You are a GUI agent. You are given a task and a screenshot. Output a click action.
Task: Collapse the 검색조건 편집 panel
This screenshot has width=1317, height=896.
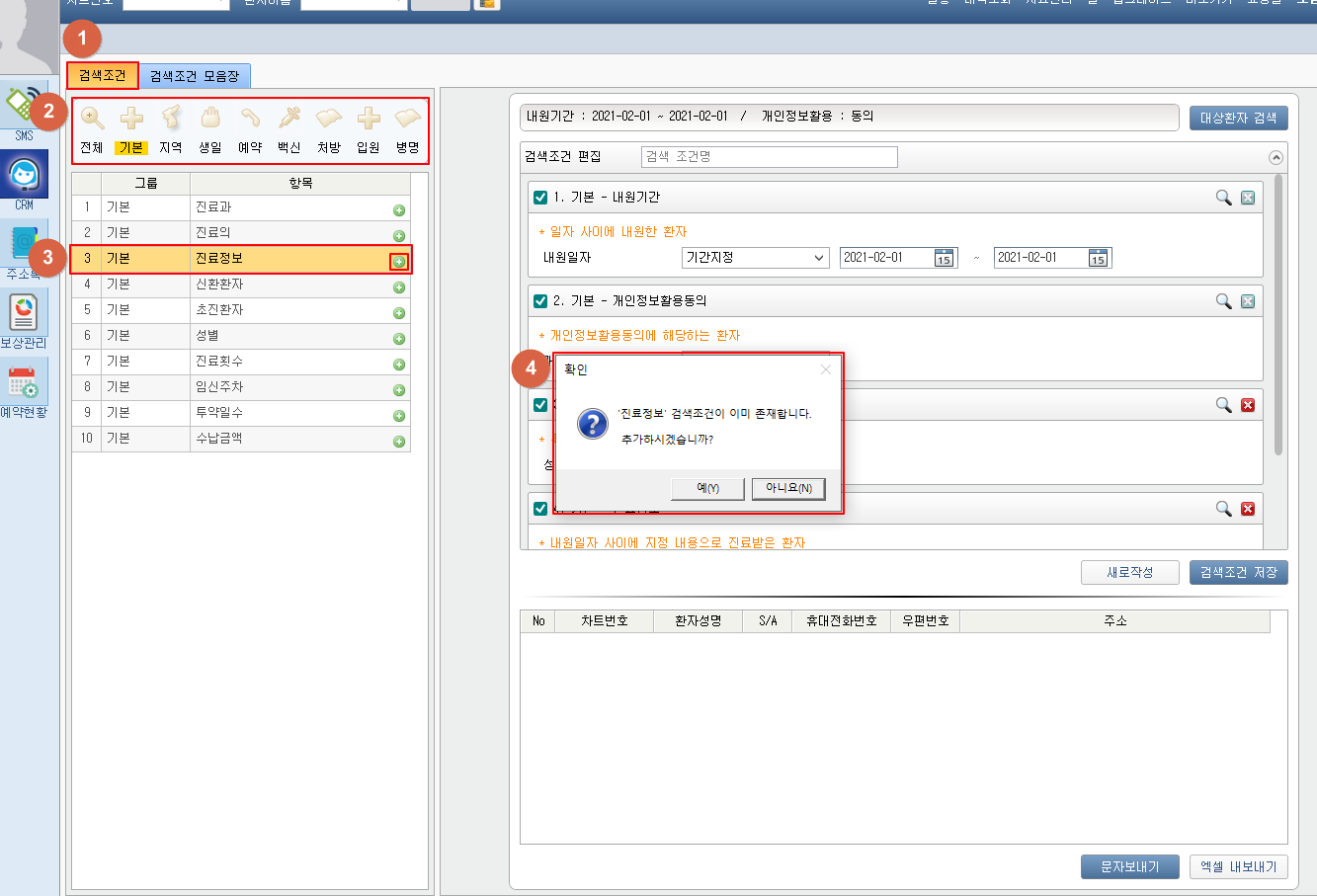pyautogui.click(x=1276, y=157)
